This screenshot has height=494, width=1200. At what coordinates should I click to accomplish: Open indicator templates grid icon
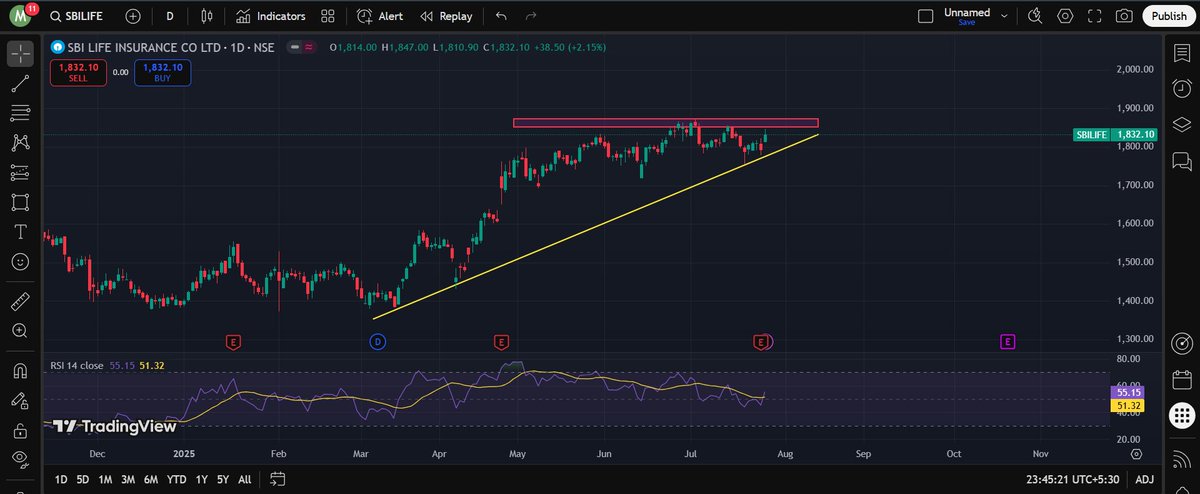click(x=328, y=16)
